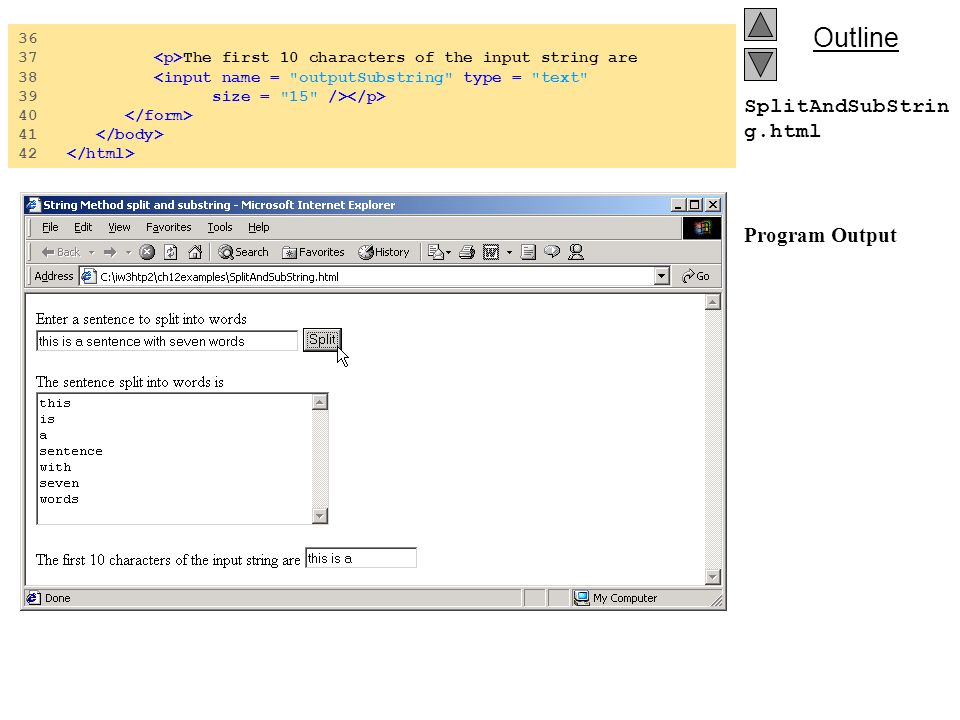Open the Address bar dropdown arrow

click(x=661, y=277)
